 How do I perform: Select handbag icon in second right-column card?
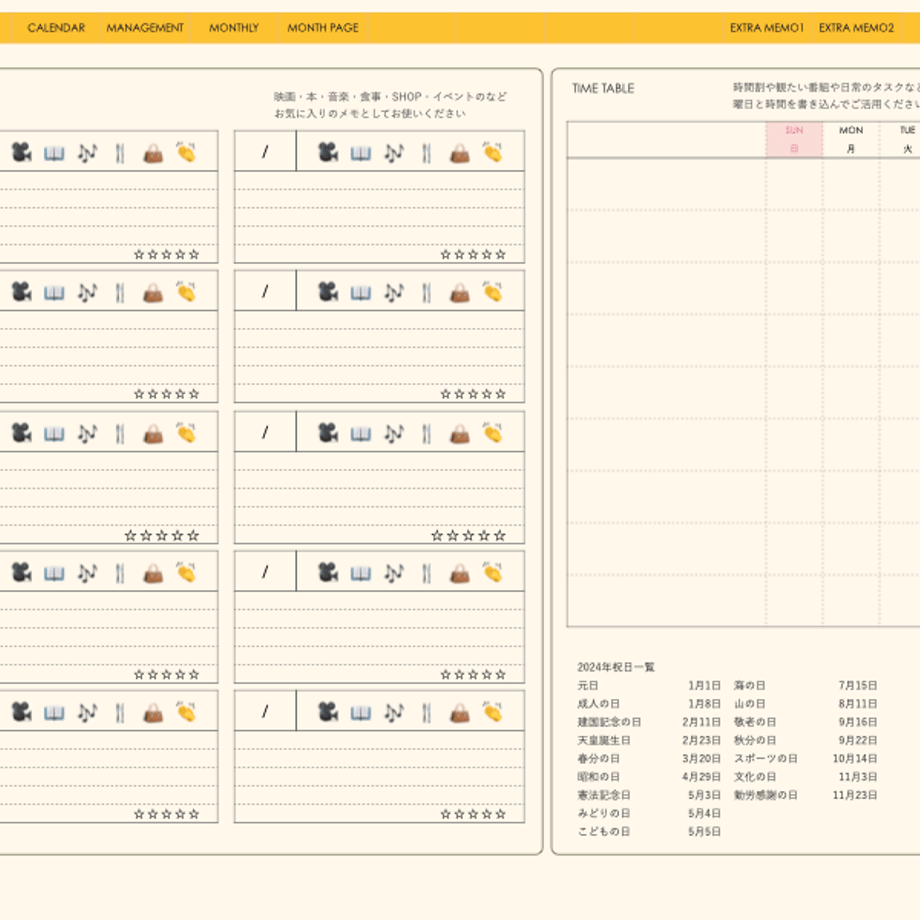pyautogui.click(x=460, y=293)
